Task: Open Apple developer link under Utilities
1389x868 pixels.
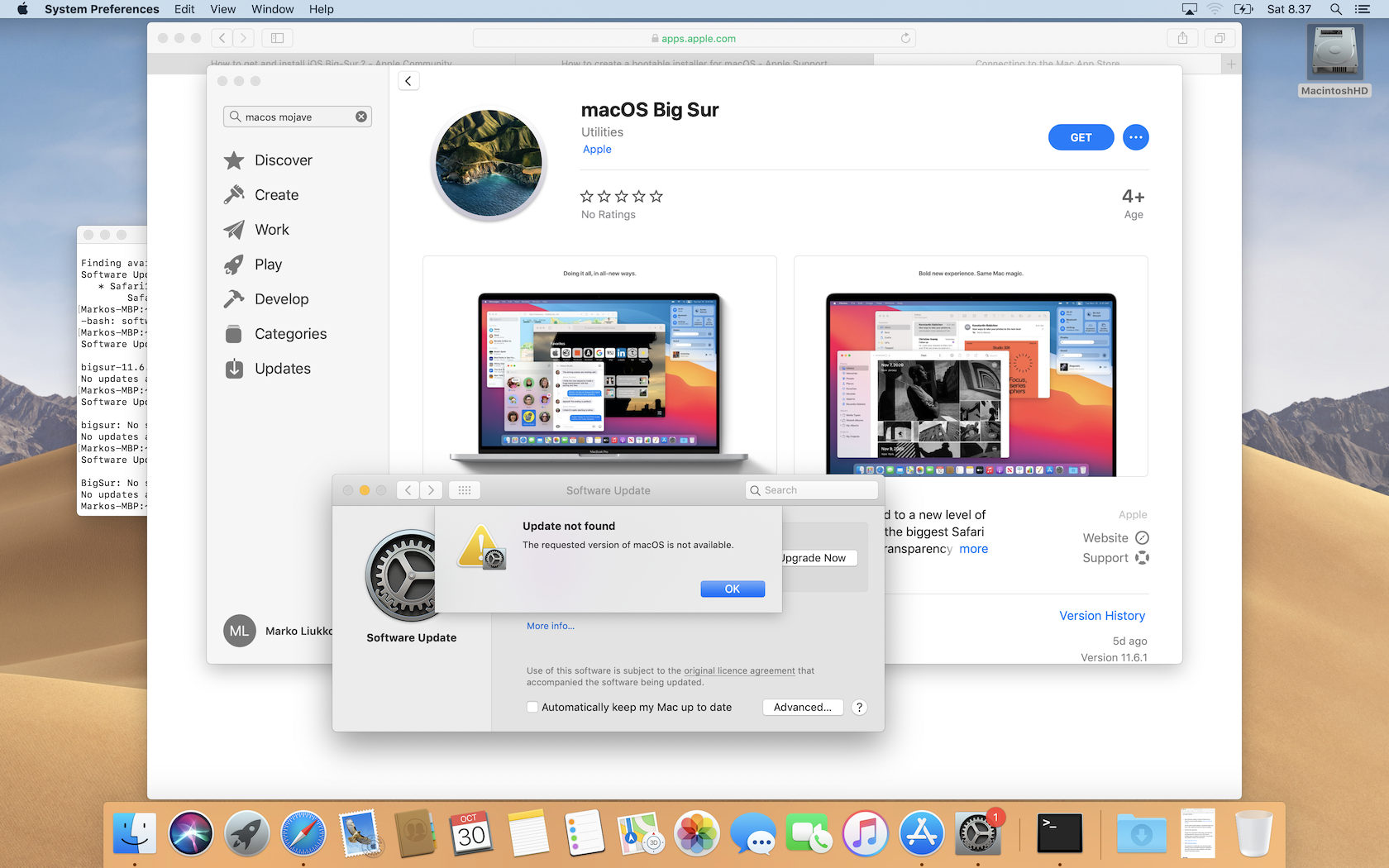Action: pos(597,150)
